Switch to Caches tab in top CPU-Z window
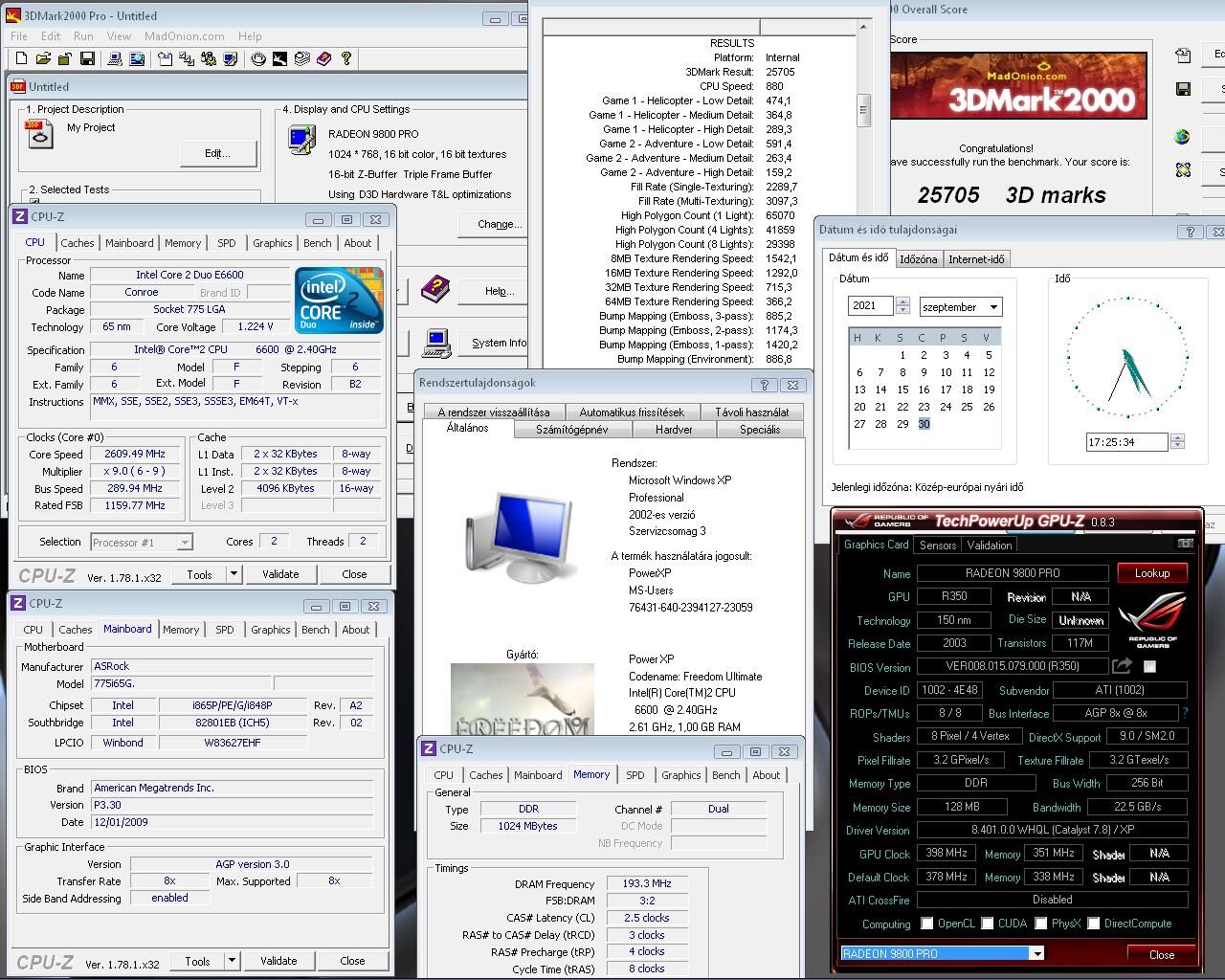The image size is (1225, 980). click(x=78, y=243)
